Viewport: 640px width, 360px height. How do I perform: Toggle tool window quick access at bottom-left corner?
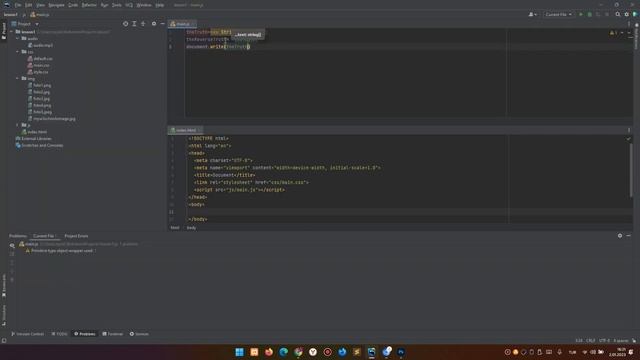tap(4, 340)
